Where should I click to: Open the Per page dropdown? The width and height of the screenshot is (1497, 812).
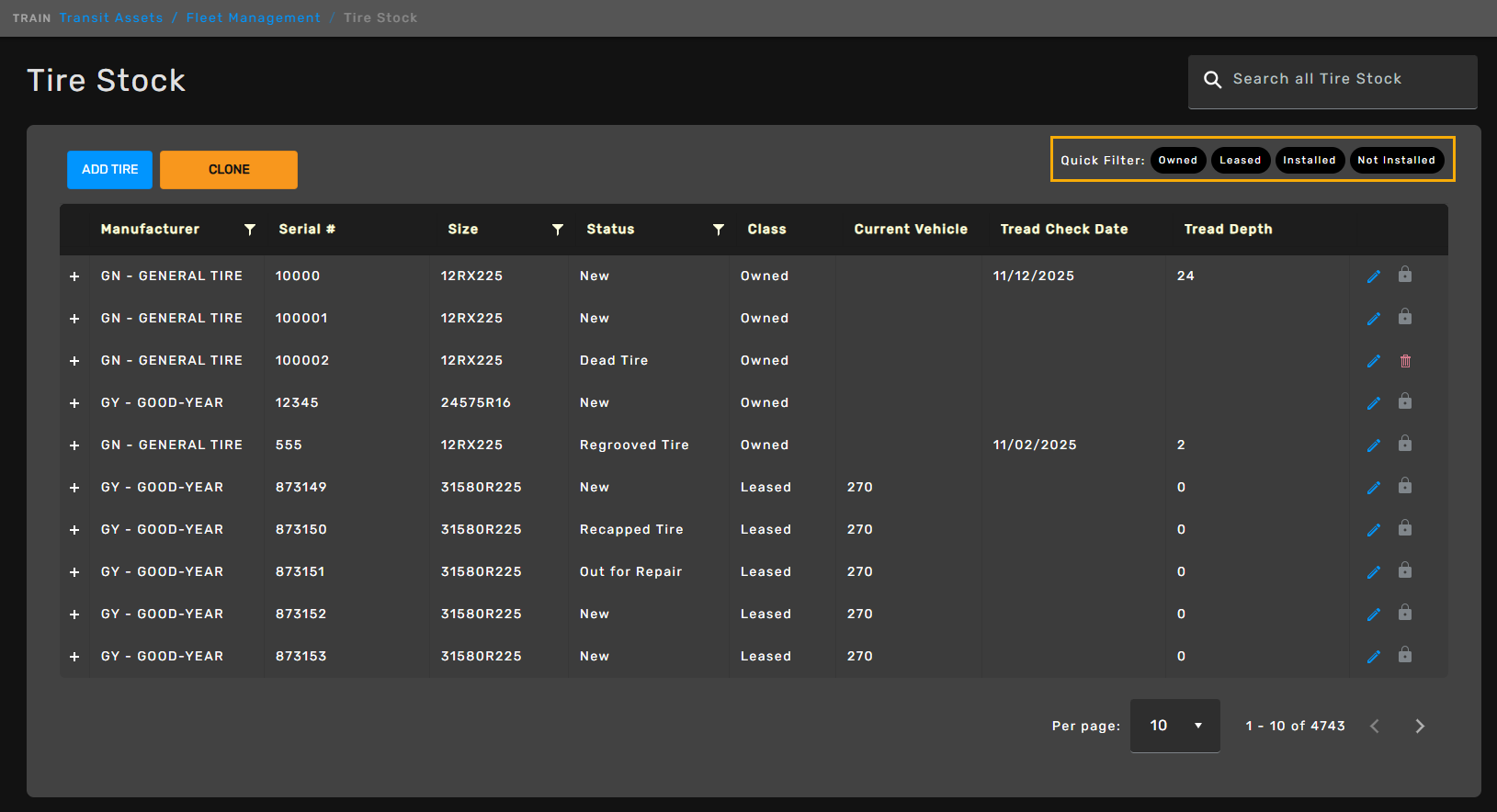pos(1174,726)
